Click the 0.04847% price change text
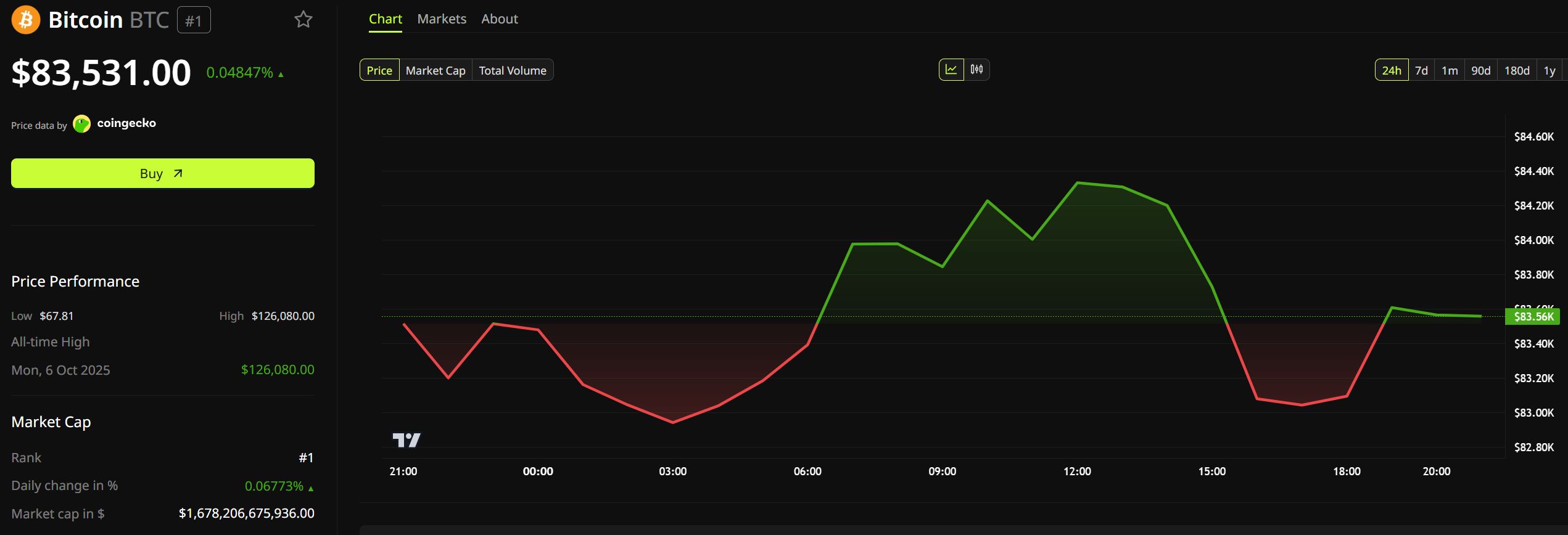The width and height of the screenshot is (1568, 535). (x=239, y=73)
